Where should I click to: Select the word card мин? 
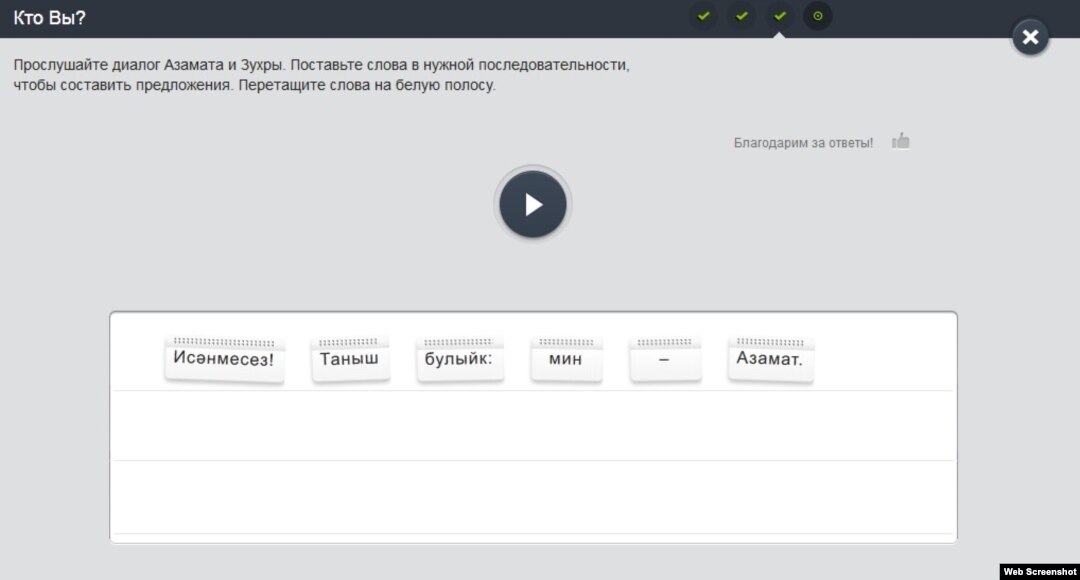click(566, 359)
